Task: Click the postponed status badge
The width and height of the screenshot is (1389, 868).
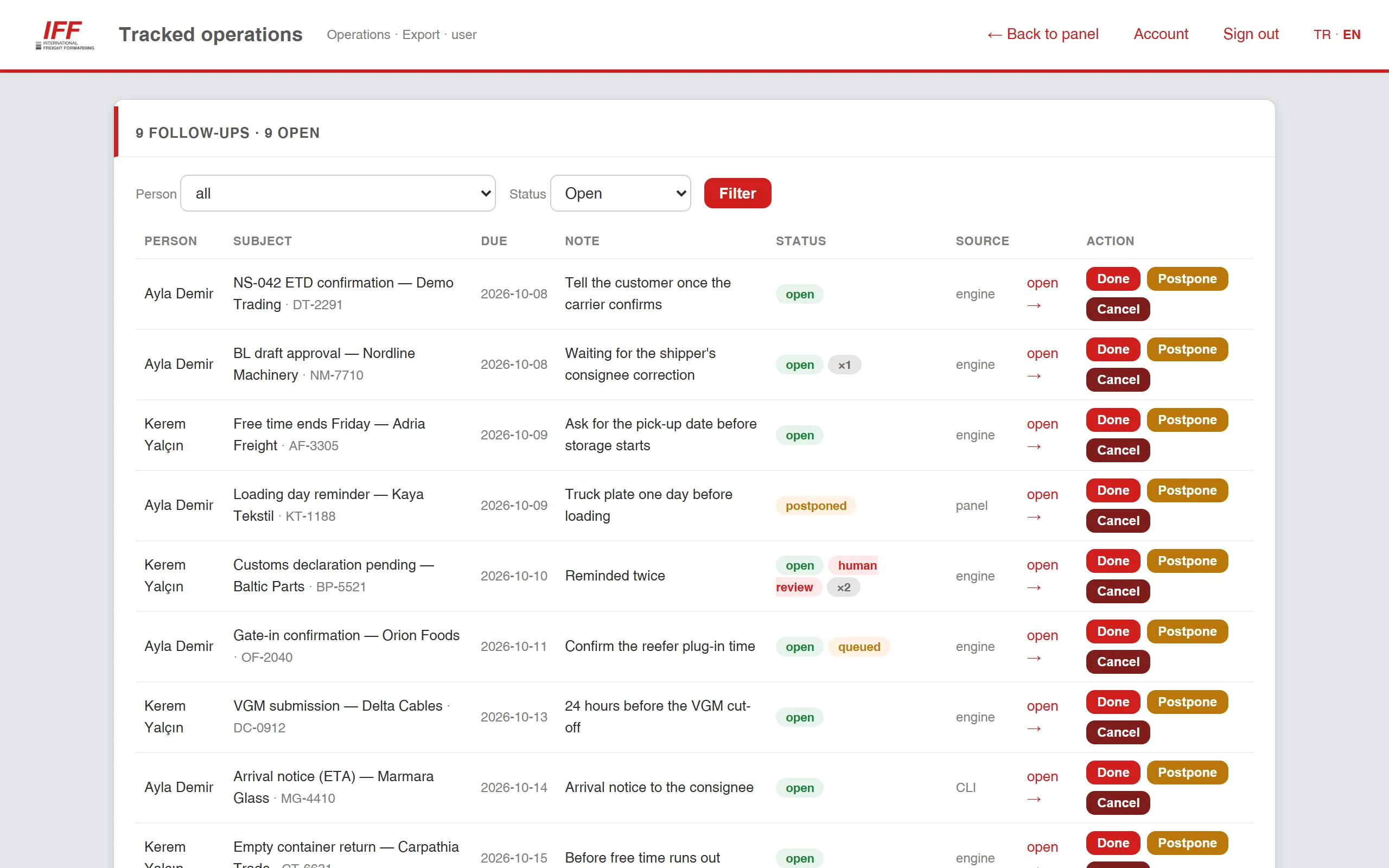Action: coord(815,506)
